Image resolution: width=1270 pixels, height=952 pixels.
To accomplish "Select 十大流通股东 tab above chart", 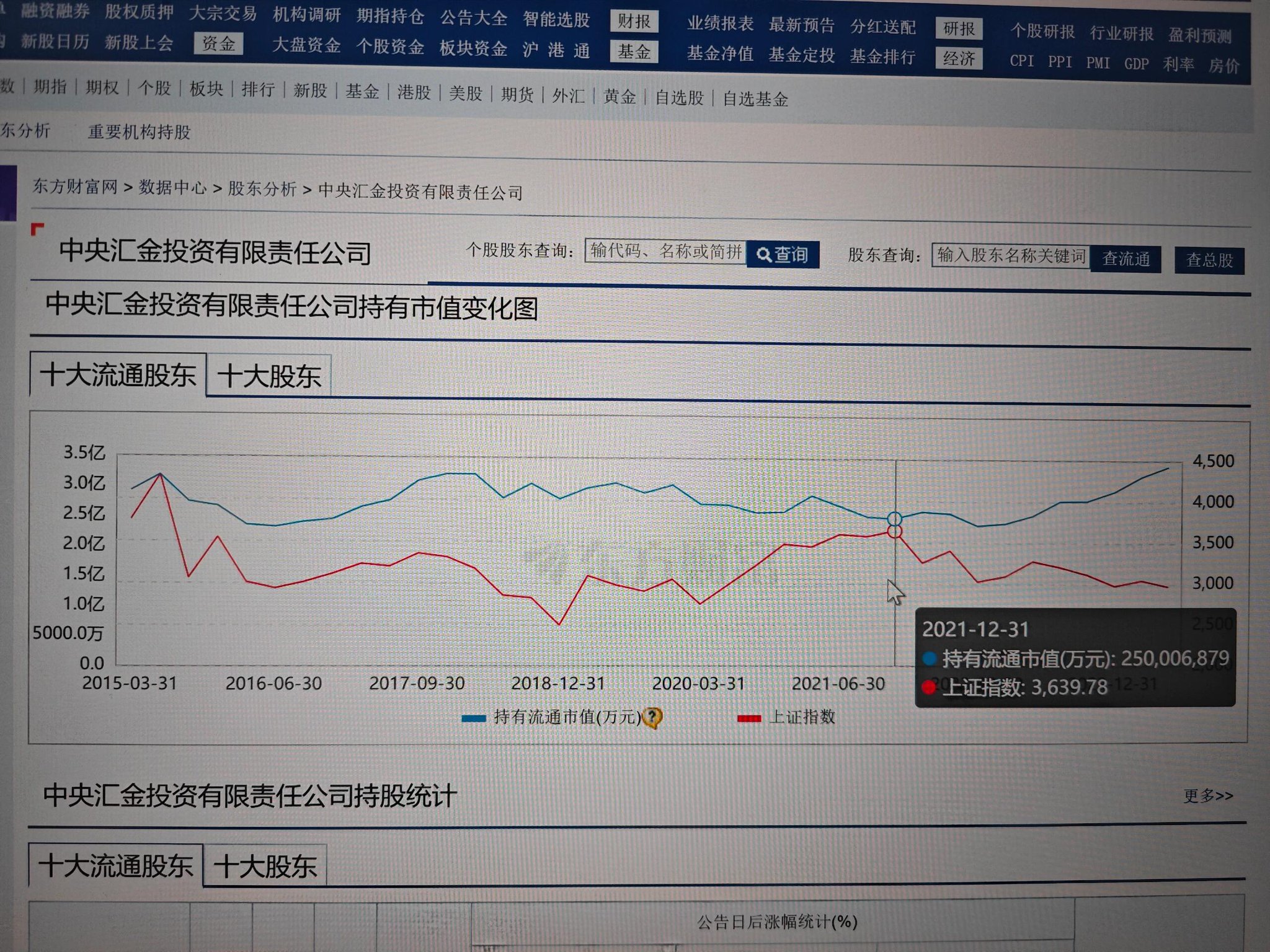I will pos(118,374).
